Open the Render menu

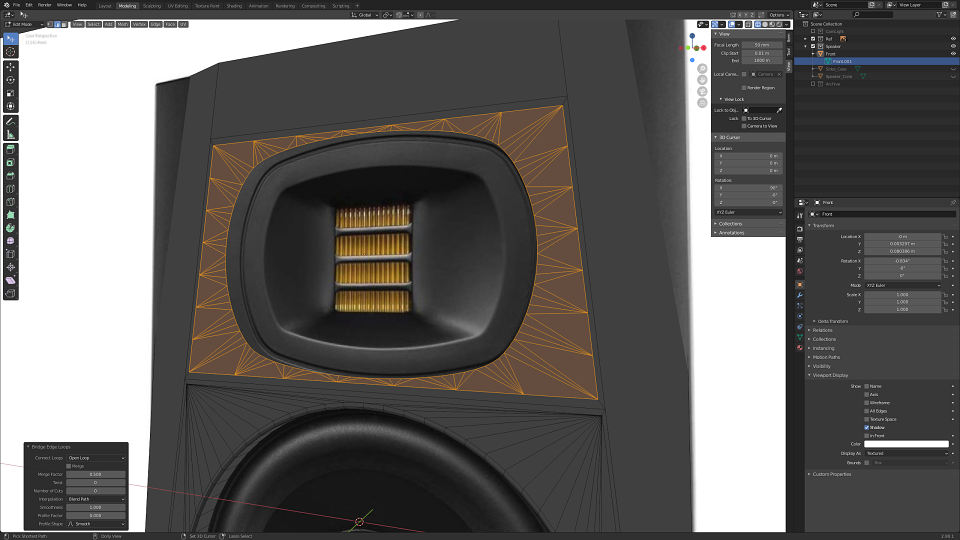tap(45, 5)
